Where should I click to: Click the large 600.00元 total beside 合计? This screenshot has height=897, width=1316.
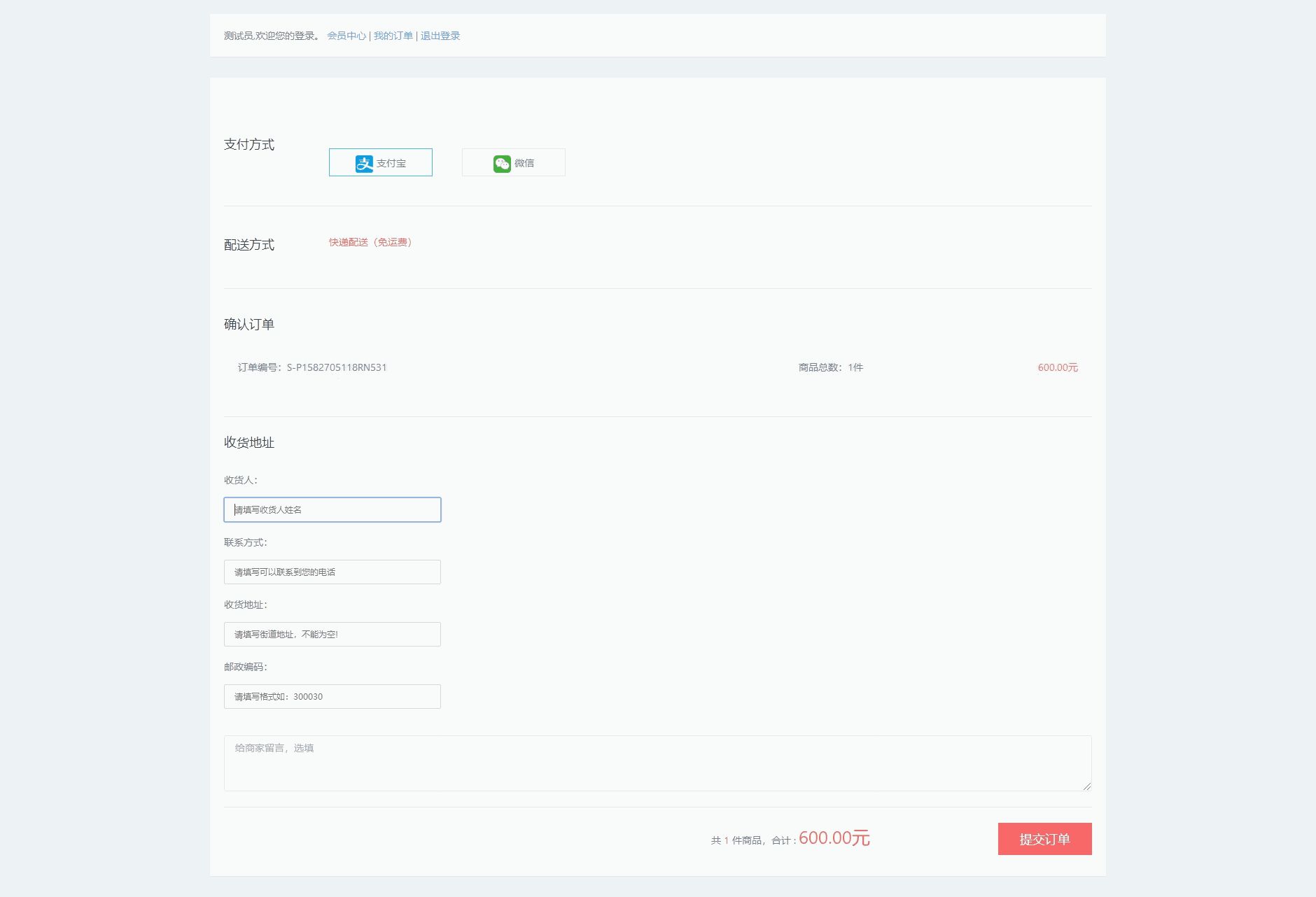click(834, 838)
